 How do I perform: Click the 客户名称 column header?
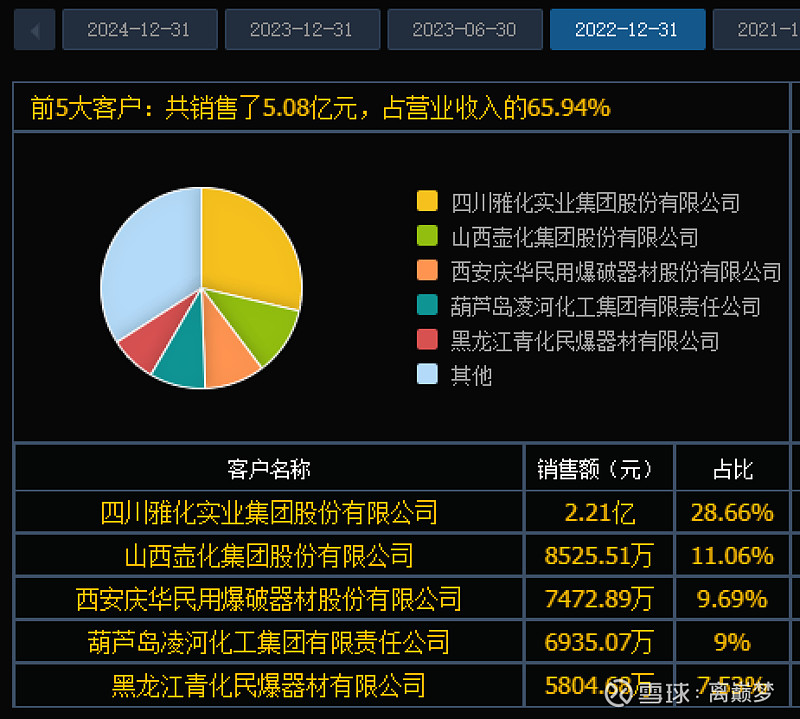tap(269, 468)
